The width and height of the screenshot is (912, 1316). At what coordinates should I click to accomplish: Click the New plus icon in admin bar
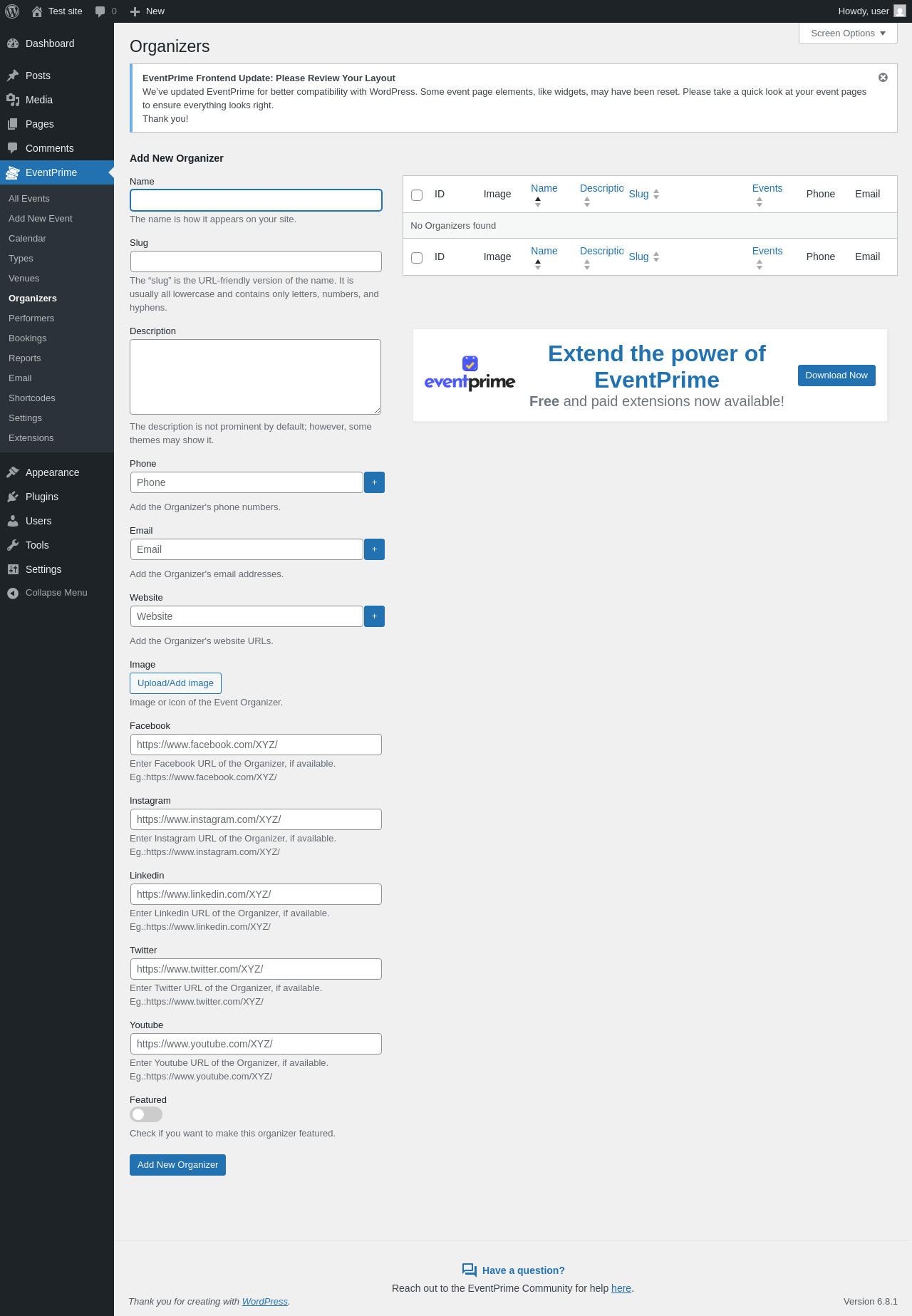click(x=135, y=11)
